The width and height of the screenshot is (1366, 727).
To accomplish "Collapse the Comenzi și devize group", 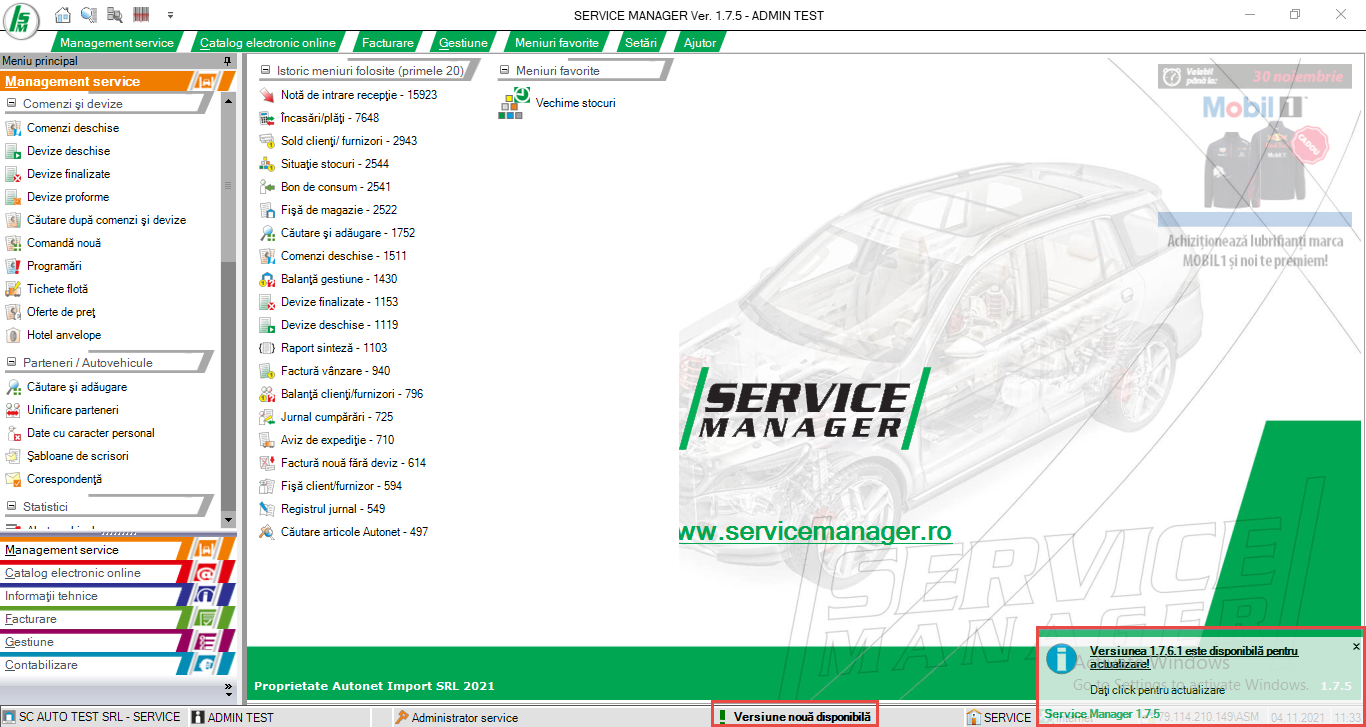I will [12, 104].
